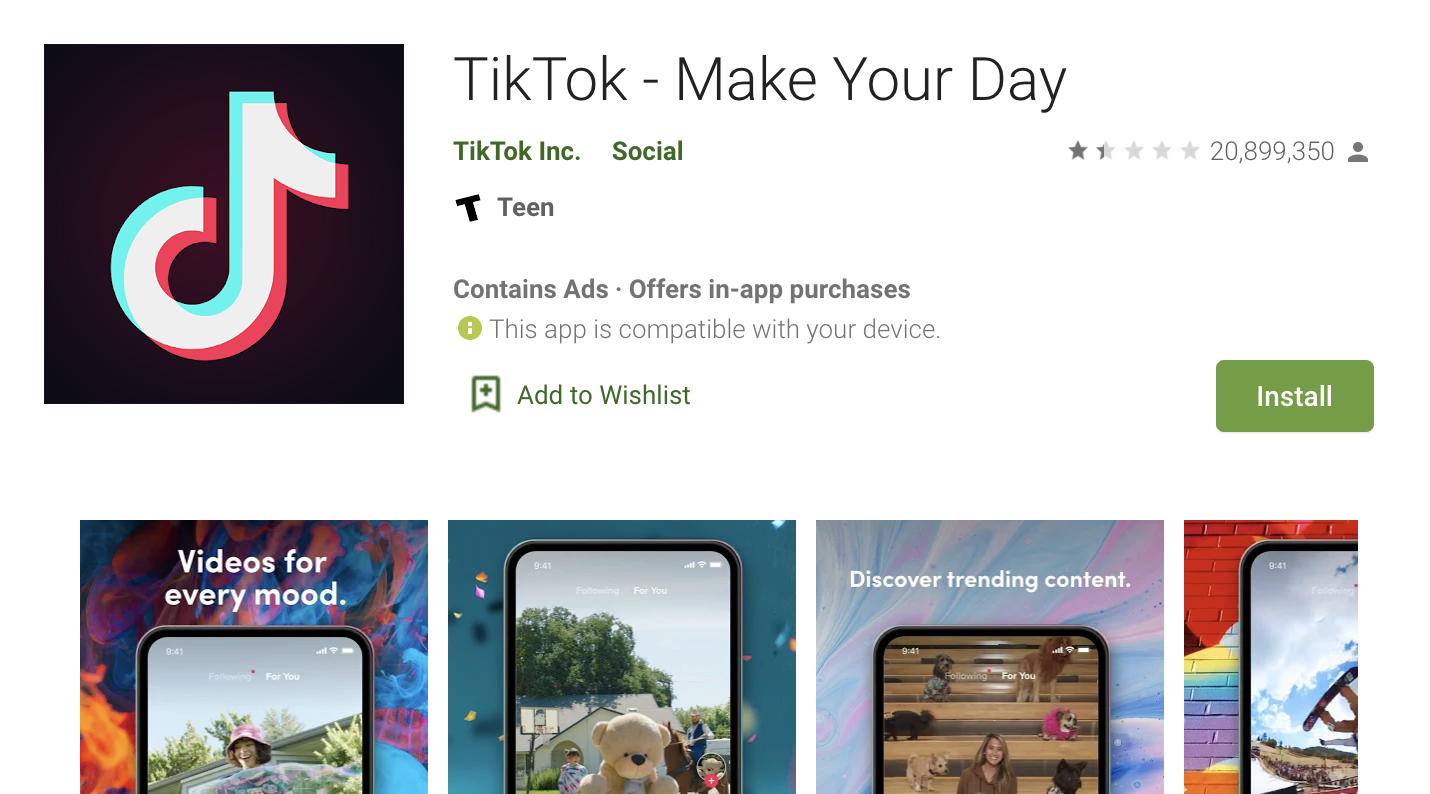The image size is (1430, 794).
Task: Open 'Videos for every mood' screenshot
Action: tap(254, 657)
